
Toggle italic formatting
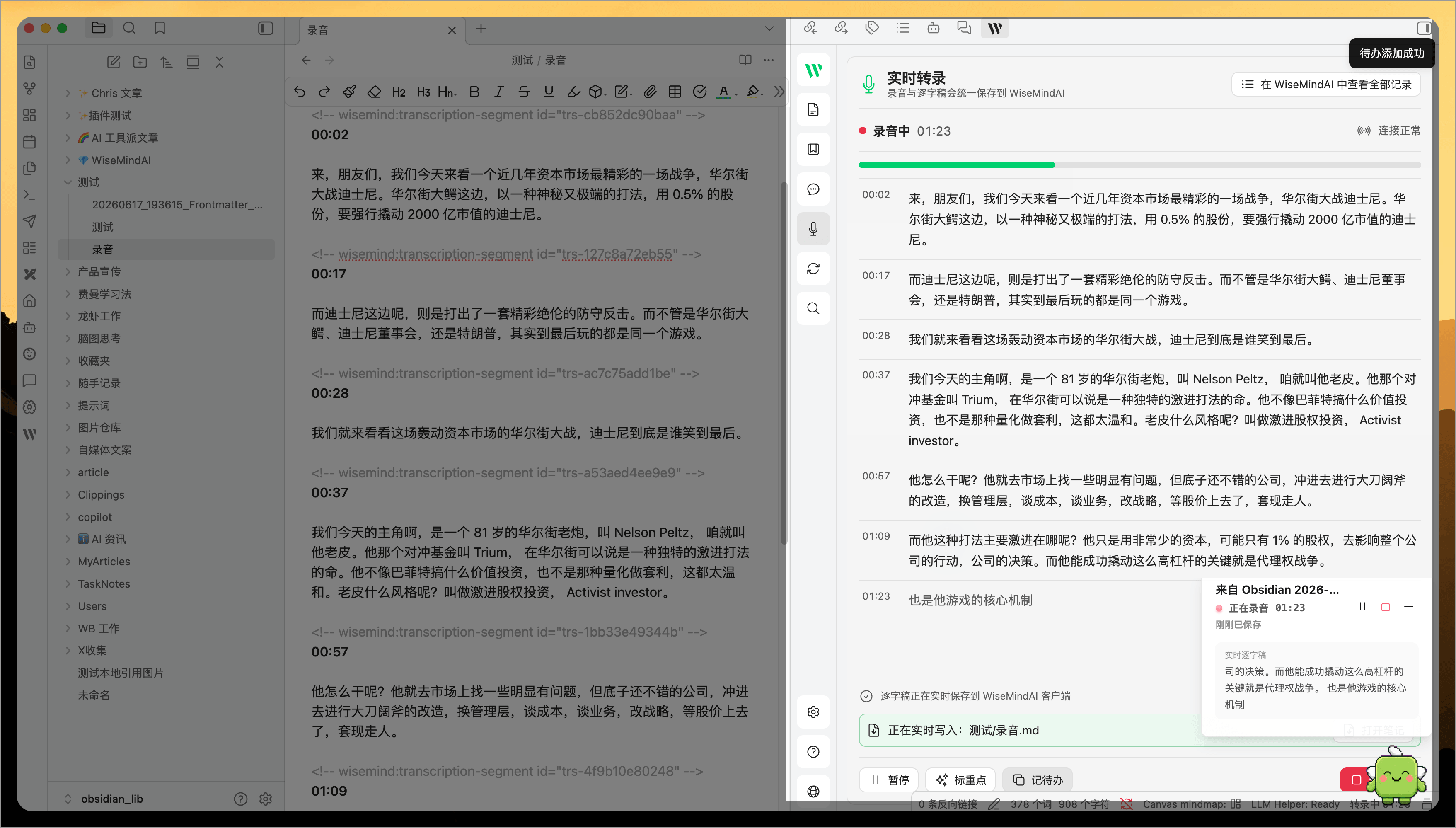point(498,92)
